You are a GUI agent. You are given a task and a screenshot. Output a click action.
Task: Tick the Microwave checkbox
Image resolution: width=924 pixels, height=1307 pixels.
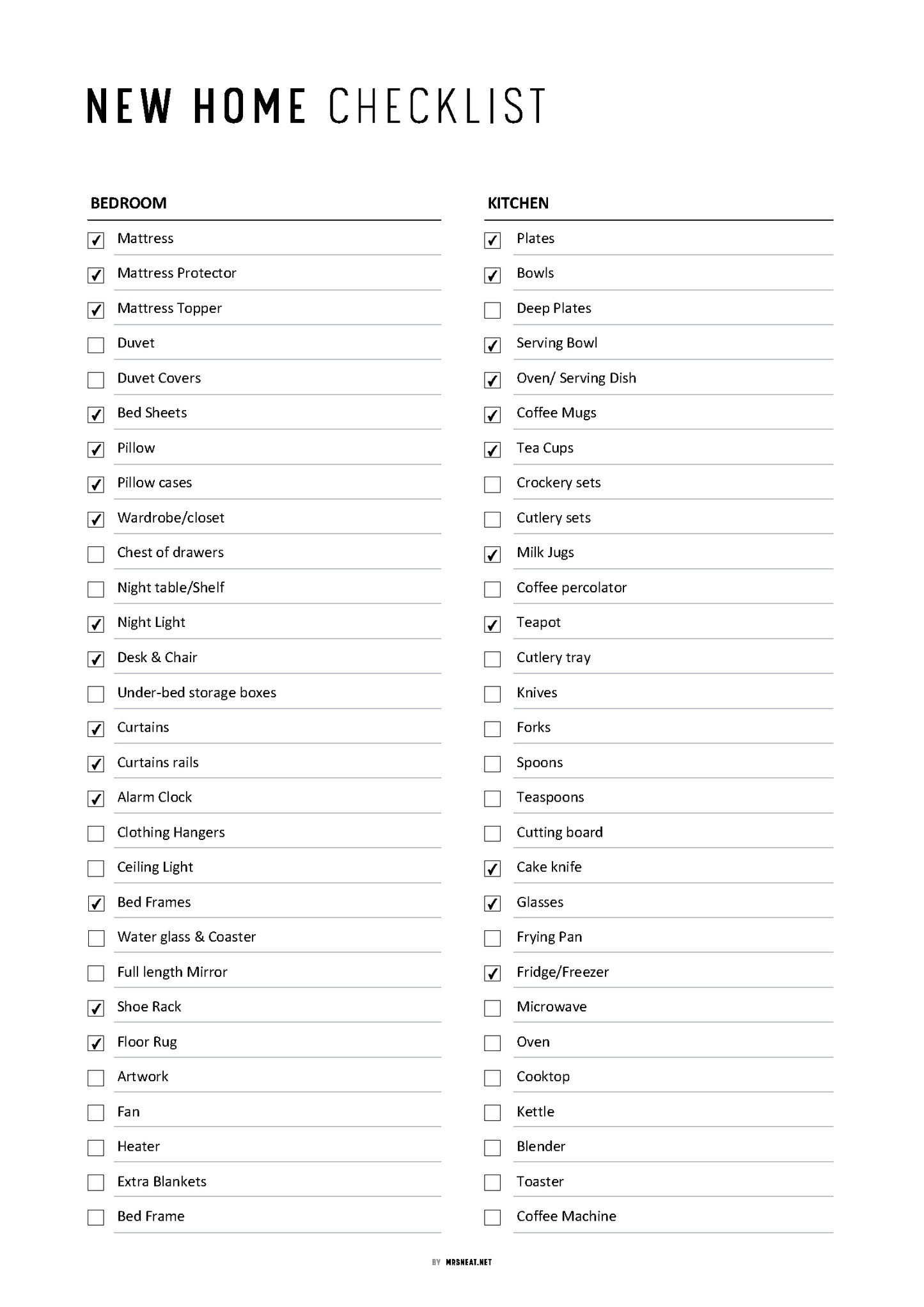[x=492, y=1009]
